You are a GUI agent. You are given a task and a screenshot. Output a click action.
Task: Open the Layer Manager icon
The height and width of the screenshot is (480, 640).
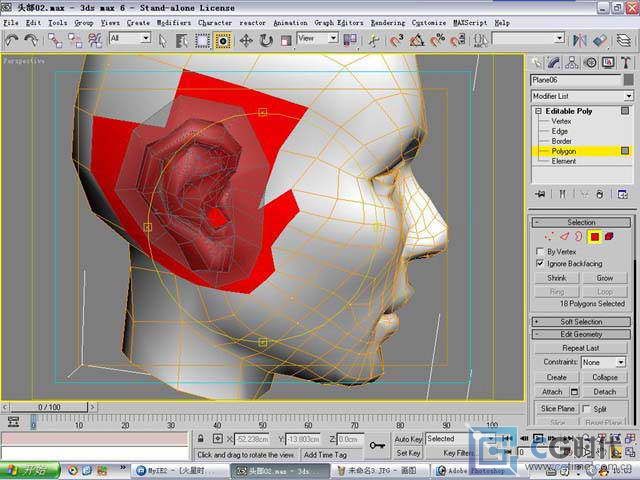(x=623, y=40)
